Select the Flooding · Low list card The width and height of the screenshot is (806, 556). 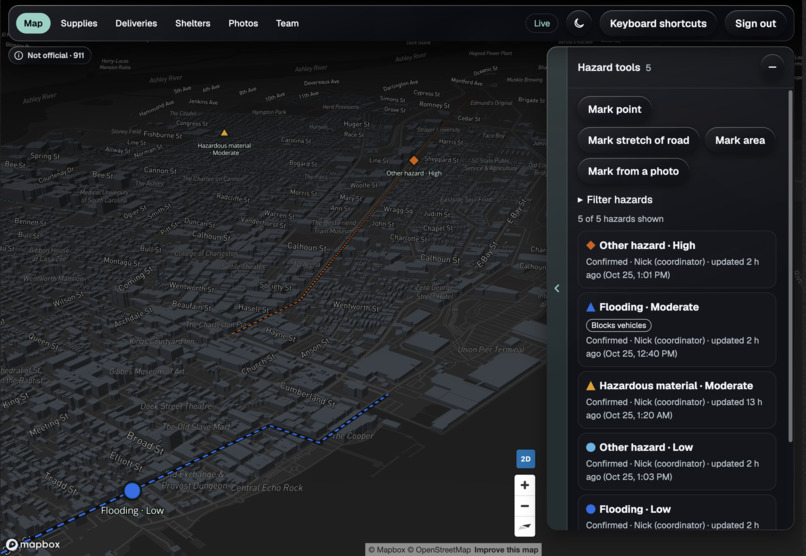point(676,512)
